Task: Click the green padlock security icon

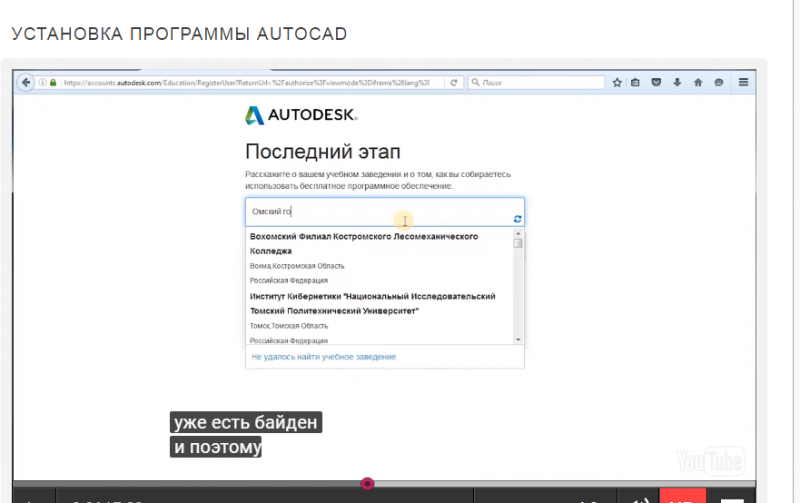Action: click(53, 82)
